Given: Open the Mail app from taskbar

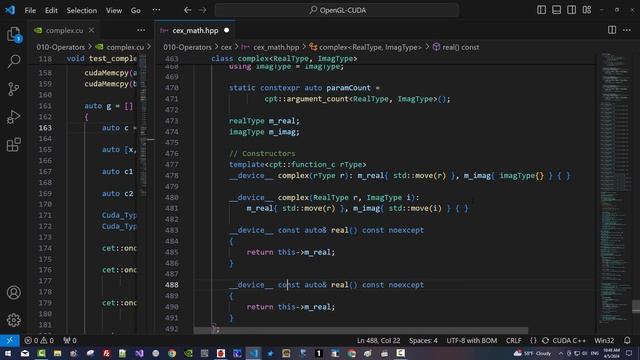Looking at the screenshot, I should pos(24,353).
